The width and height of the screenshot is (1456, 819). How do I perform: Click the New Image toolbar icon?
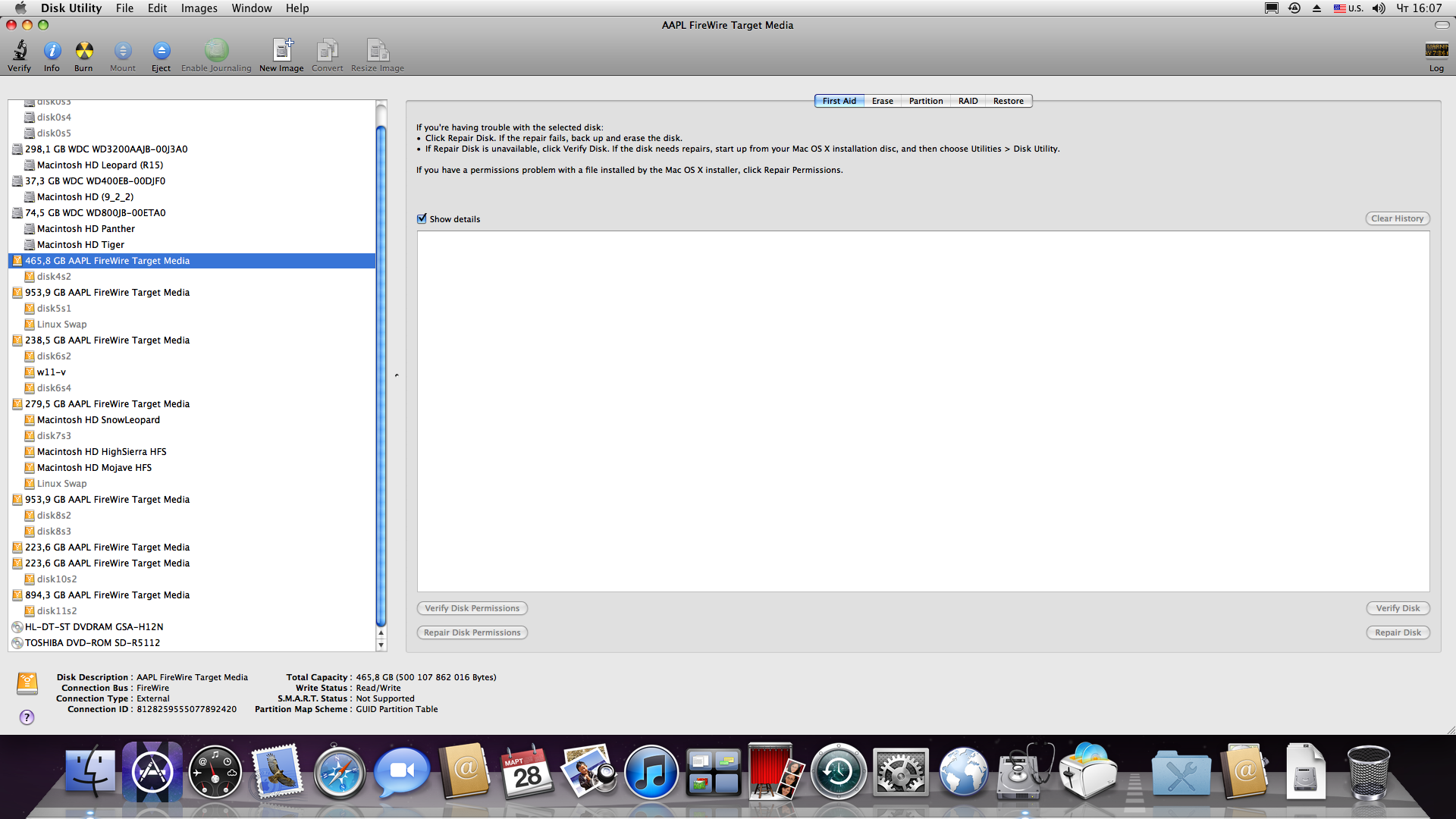click(x=281, y=52)
